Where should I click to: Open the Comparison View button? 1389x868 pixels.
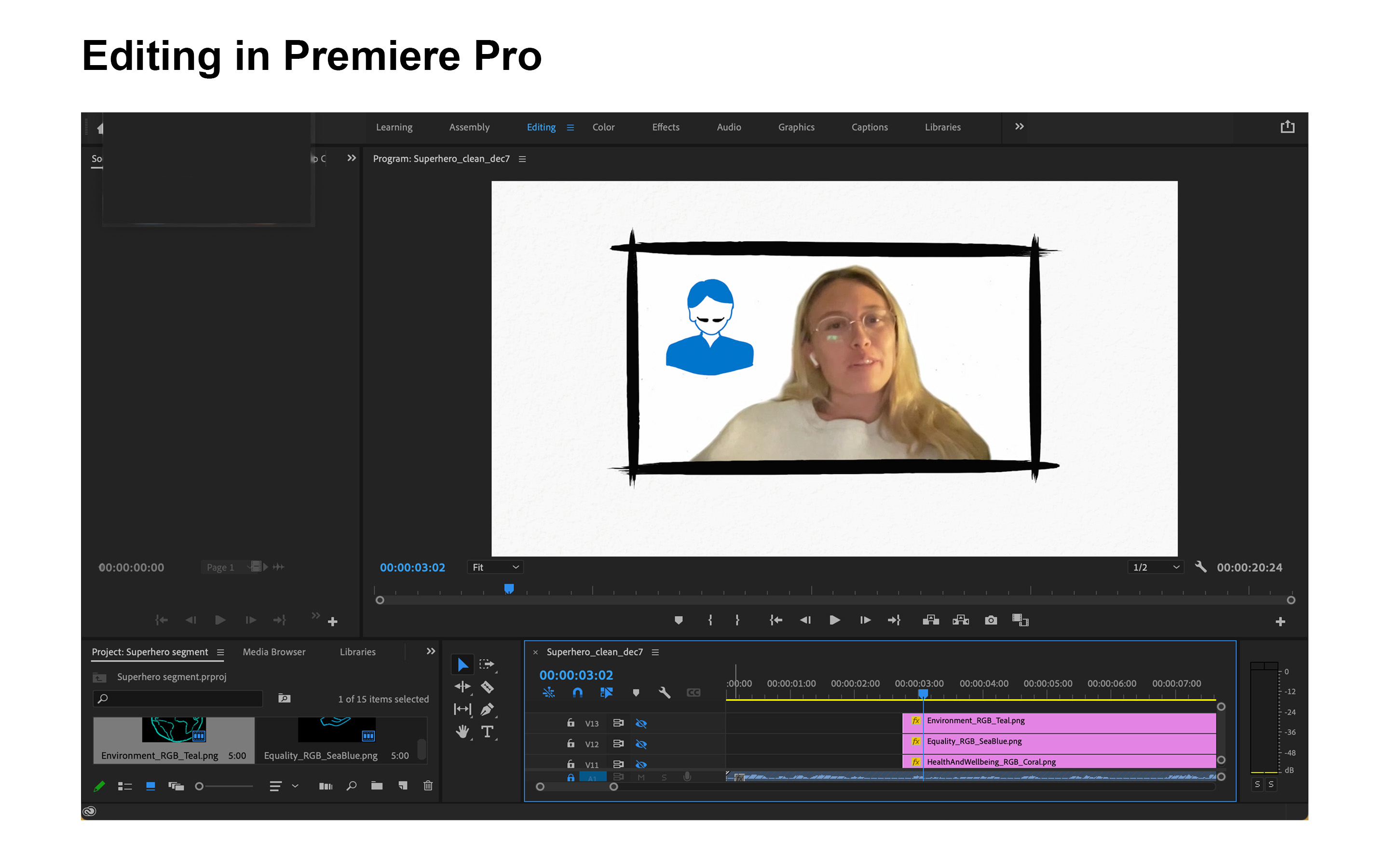(x=1020, y=620)
